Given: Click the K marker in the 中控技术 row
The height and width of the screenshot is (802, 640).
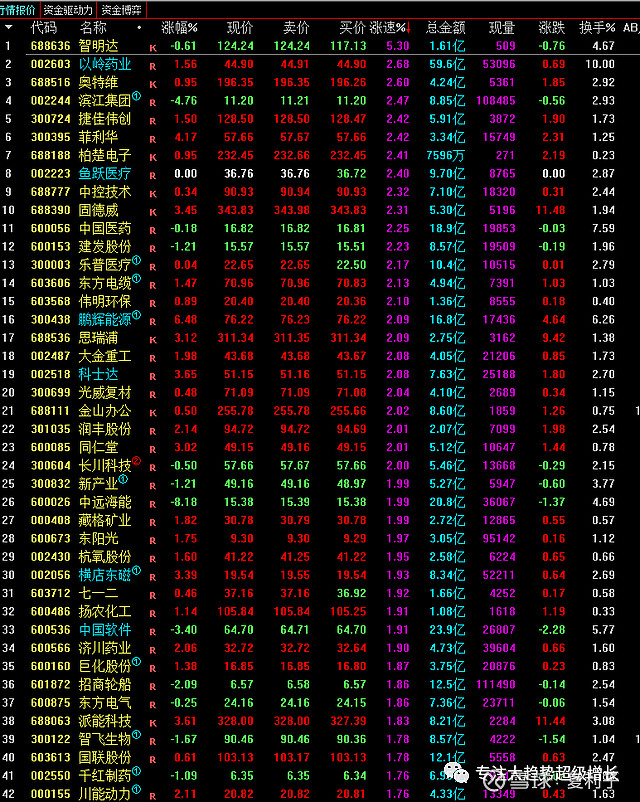Looking at the screenshot, I should point(153,194).
